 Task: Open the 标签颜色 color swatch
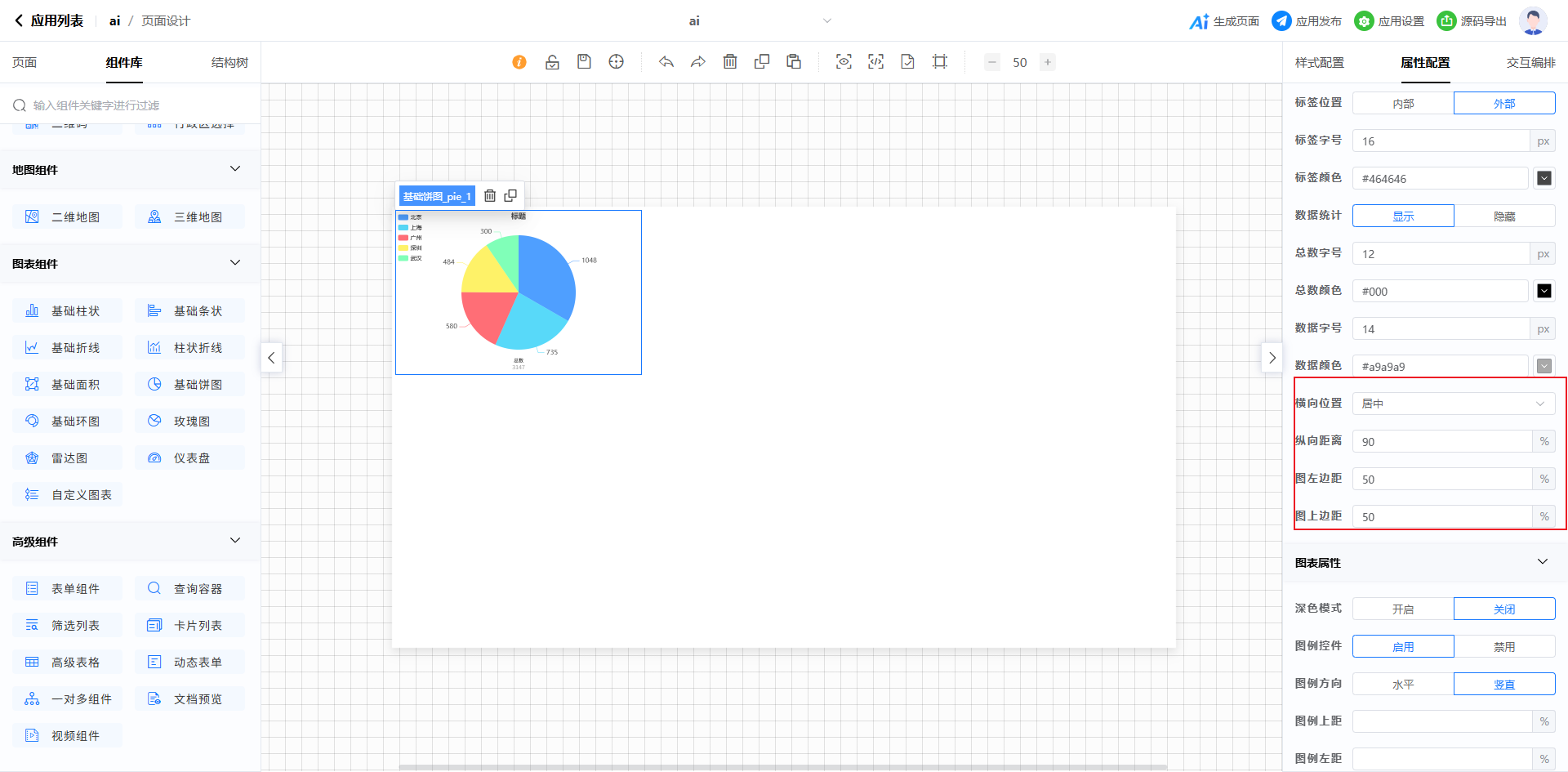(x=1544, y=178)
